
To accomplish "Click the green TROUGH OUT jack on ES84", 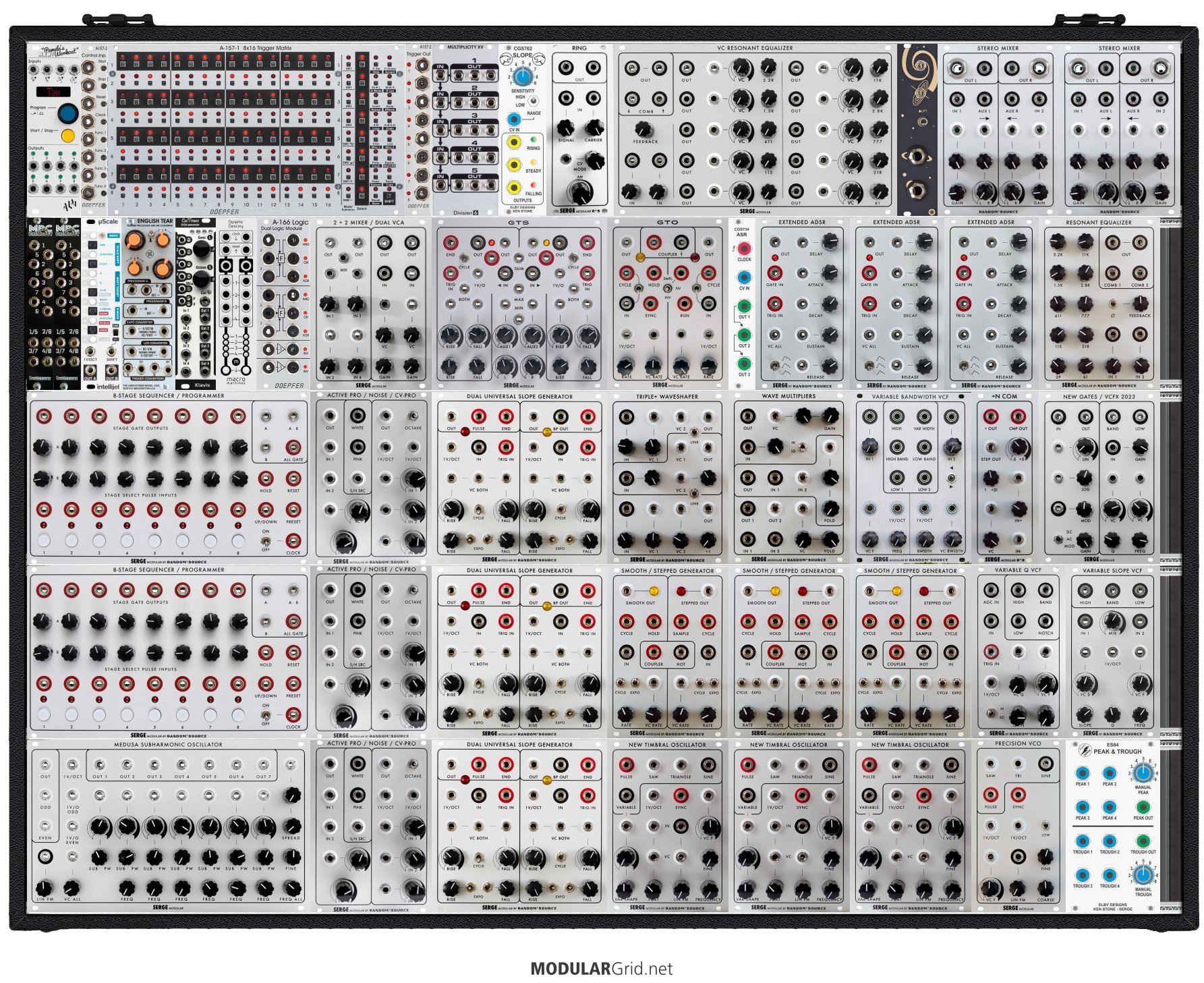I will pyautogui.click(x=1143, y=841).
